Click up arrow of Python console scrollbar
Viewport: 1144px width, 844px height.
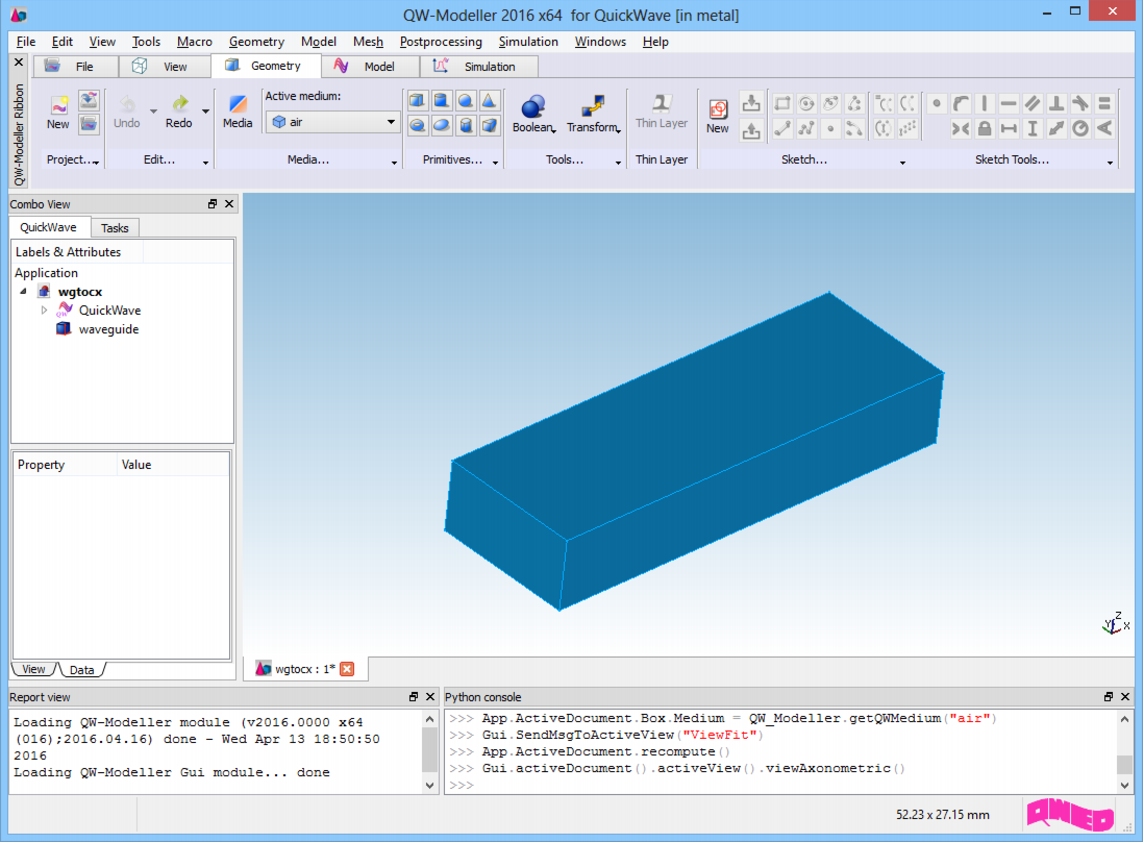click(1124, 719)
